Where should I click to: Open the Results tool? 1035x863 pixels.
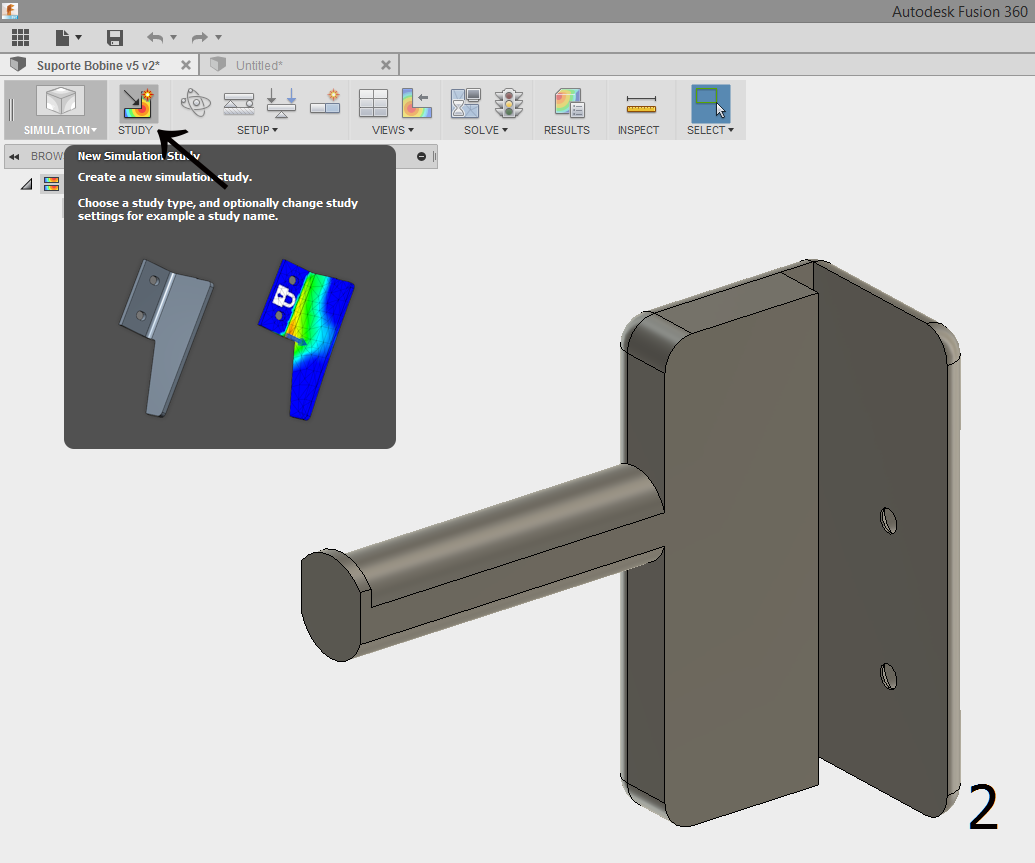click(x=568, y=103)
